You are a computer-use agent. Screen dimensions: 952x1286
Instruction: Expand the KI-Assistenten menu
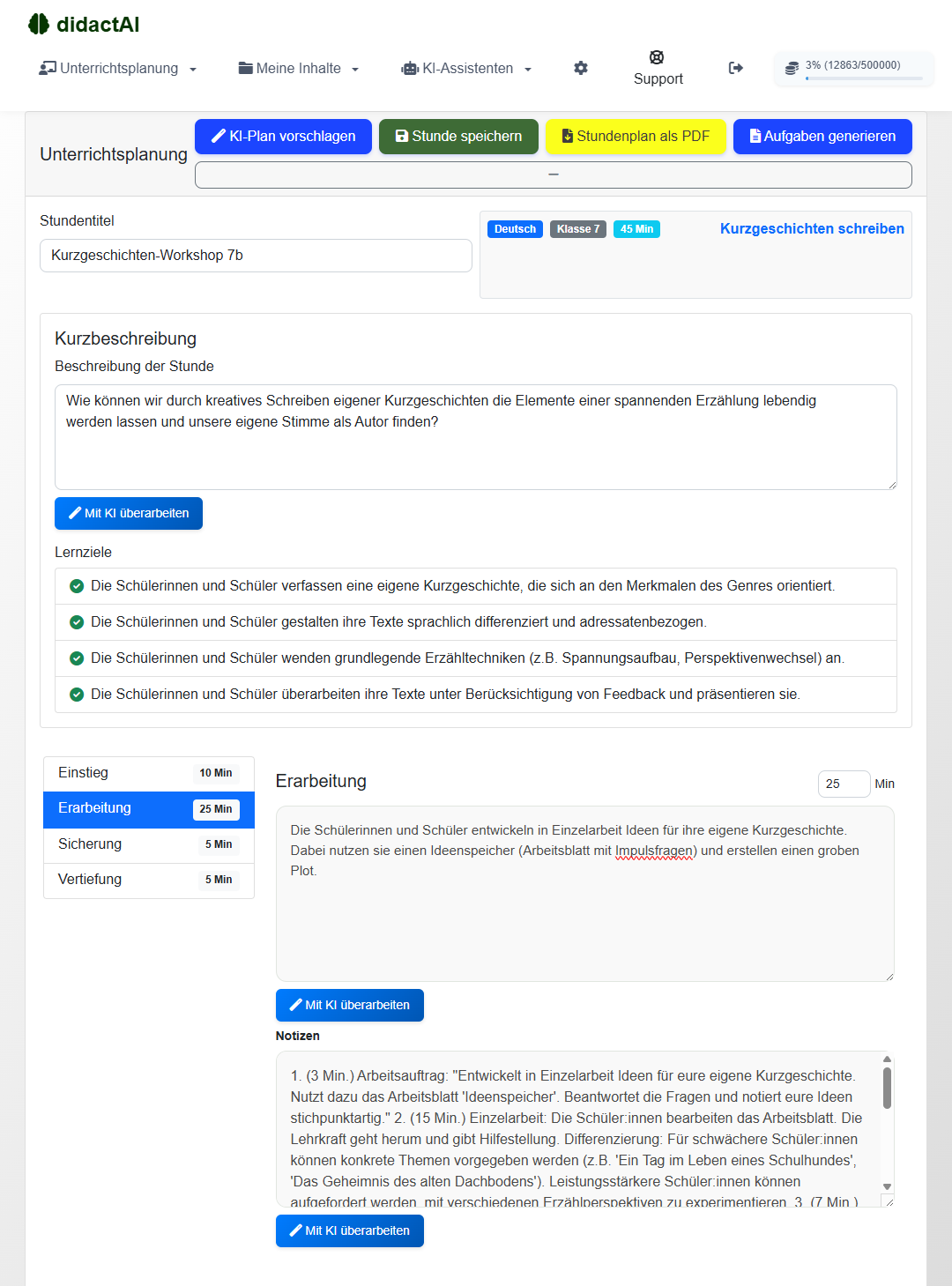pyautogui.click(x=466, y=68)
